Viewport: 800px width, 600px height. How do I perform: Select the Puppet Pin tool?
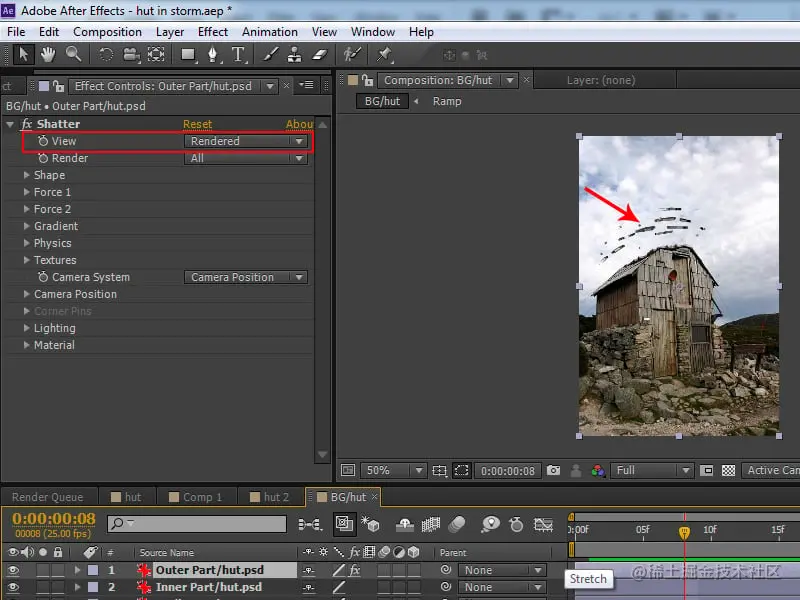[384, 55]
